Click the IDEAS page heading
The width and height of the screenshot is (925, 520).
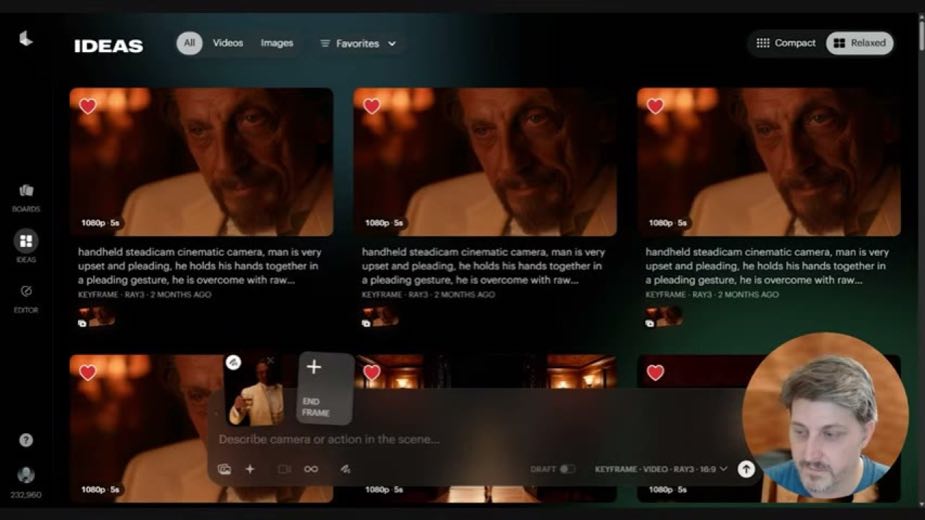(x=109, y=46)
